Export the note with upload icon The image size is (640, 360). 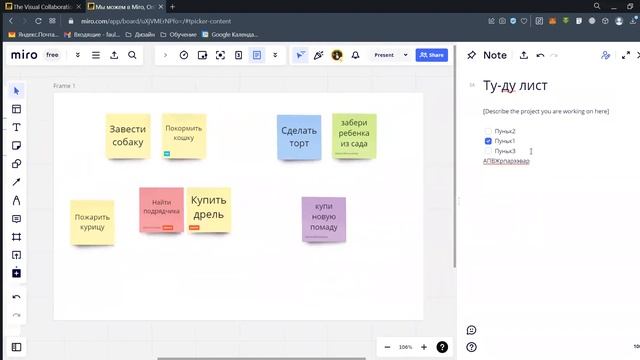(524, 55)
